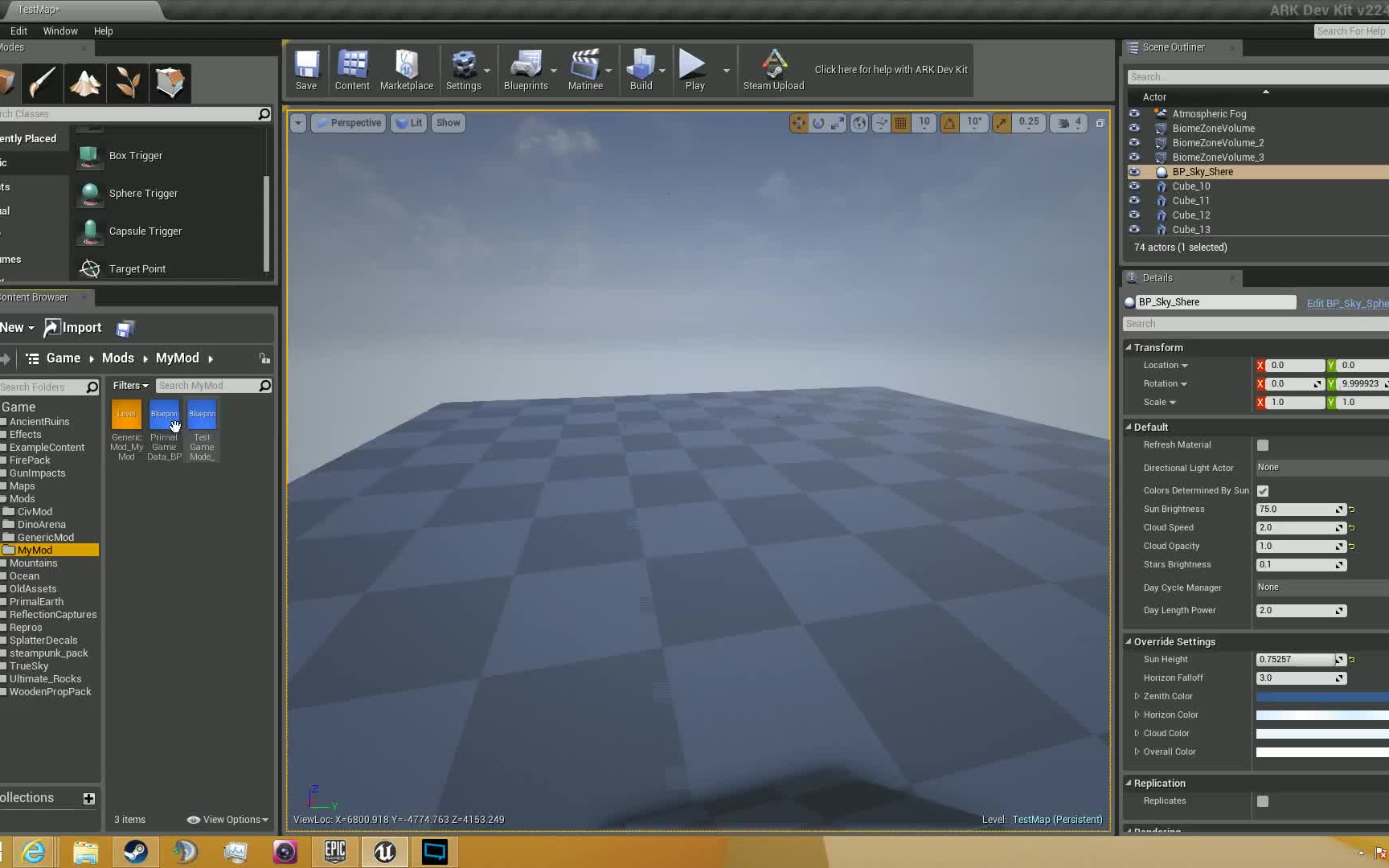
Task: Click Save All icon in Content Browser
Action: (125, 328)
